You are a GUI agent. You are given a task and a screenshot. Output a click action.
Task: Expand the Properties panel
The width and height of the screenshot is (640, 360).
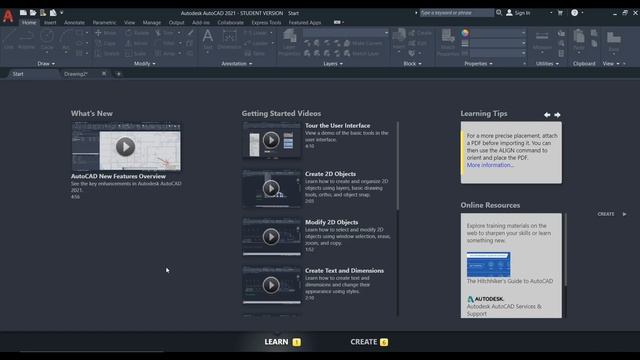click(x=478, y=64)
